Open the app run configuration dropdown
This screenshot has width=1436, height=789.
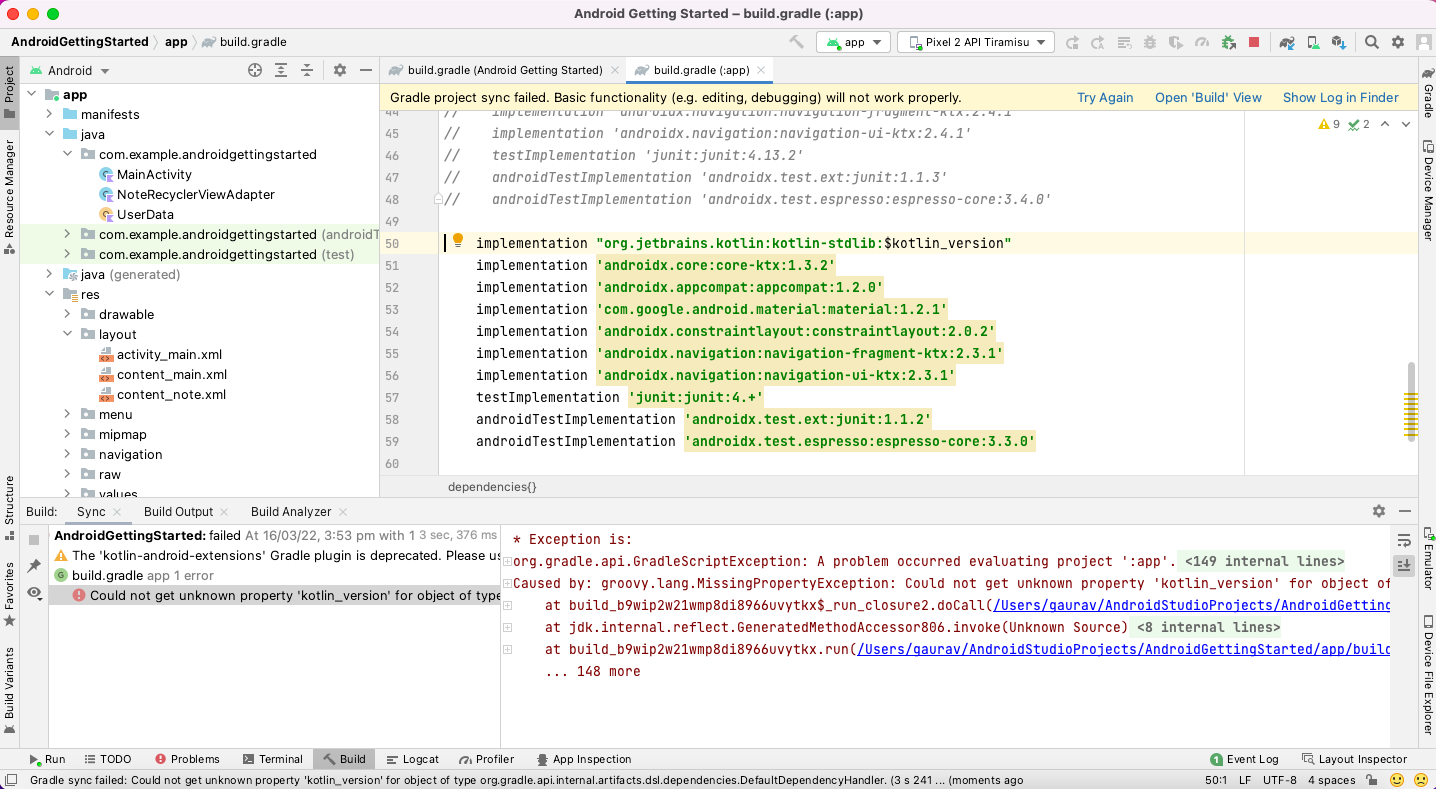click(x=853, y=42)
